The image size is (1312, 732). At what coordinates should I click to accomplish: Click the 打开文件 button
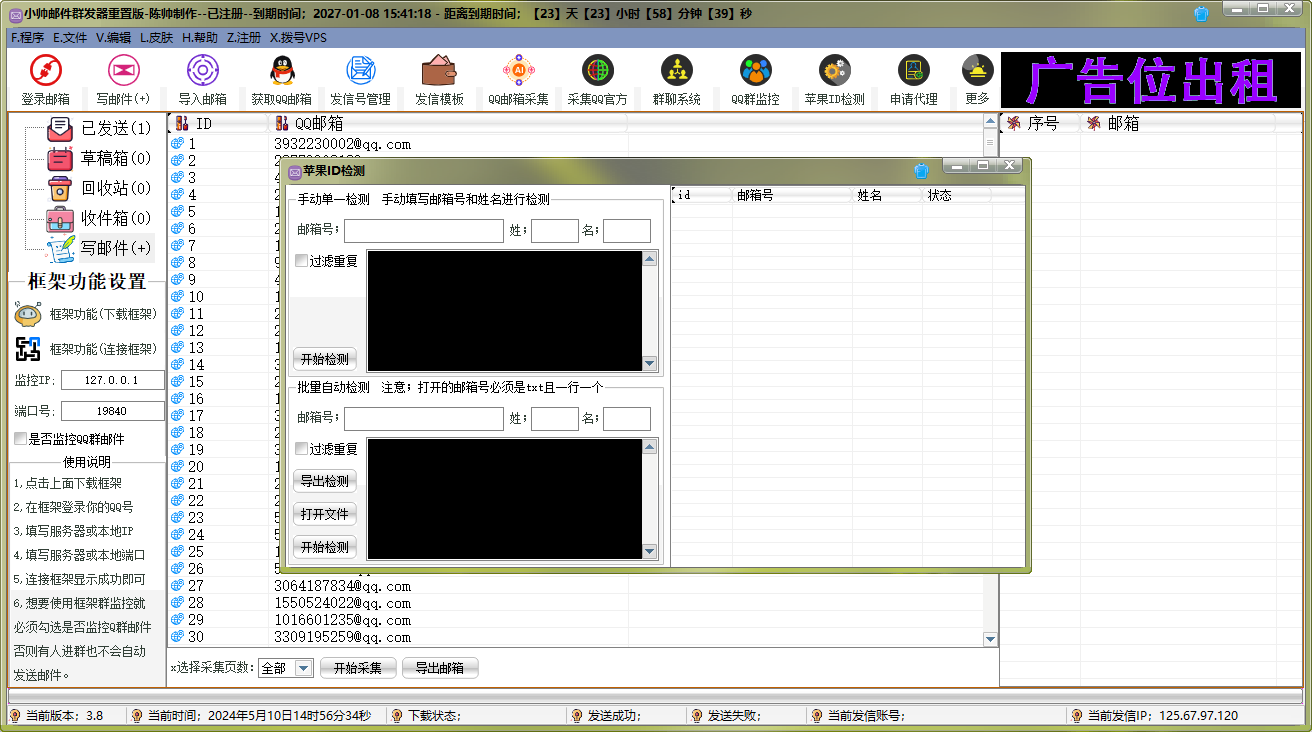click(x=325, y=514)
